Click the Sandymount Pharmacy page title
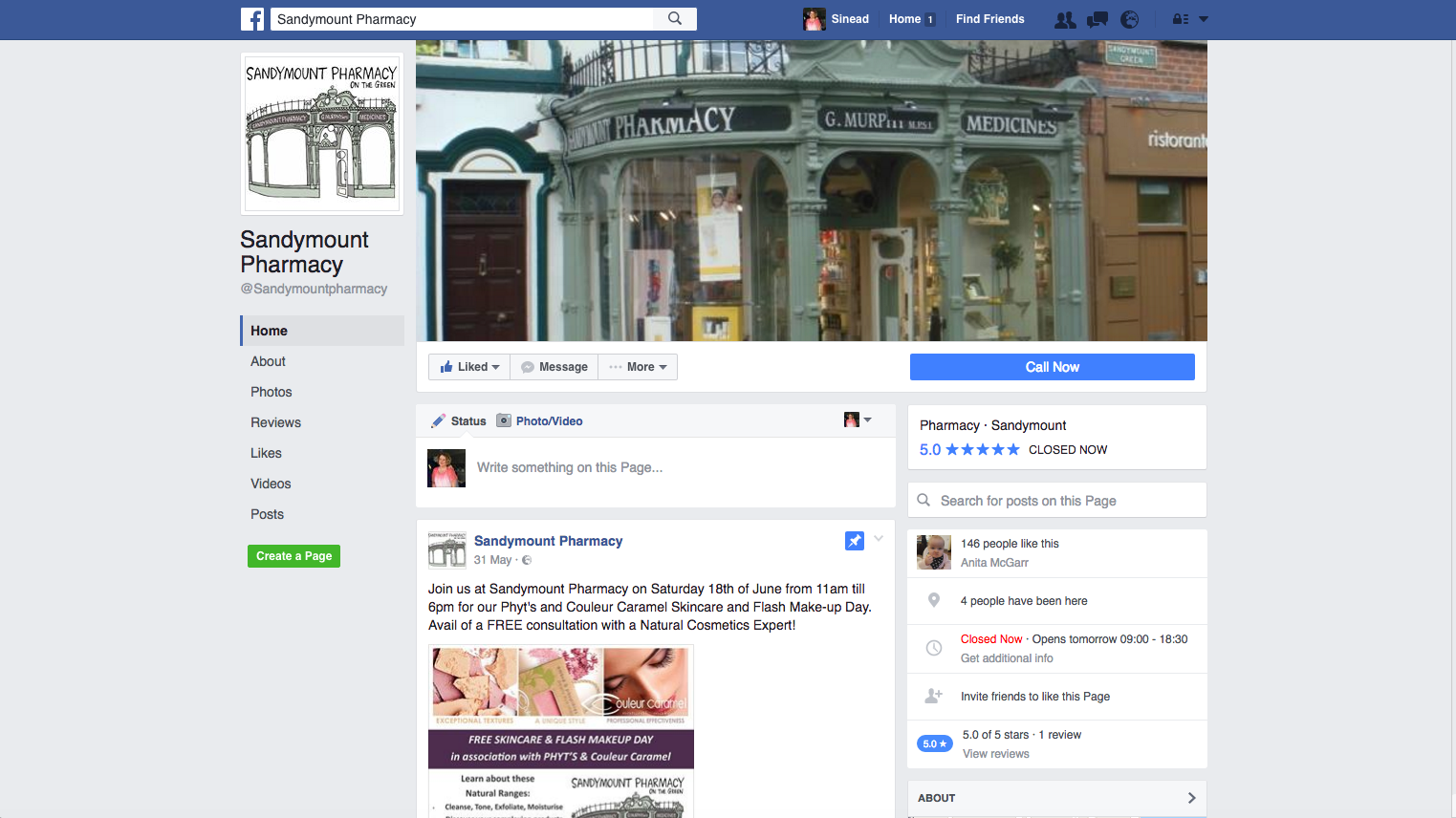1456x818 pixels. tap(304, 251)
